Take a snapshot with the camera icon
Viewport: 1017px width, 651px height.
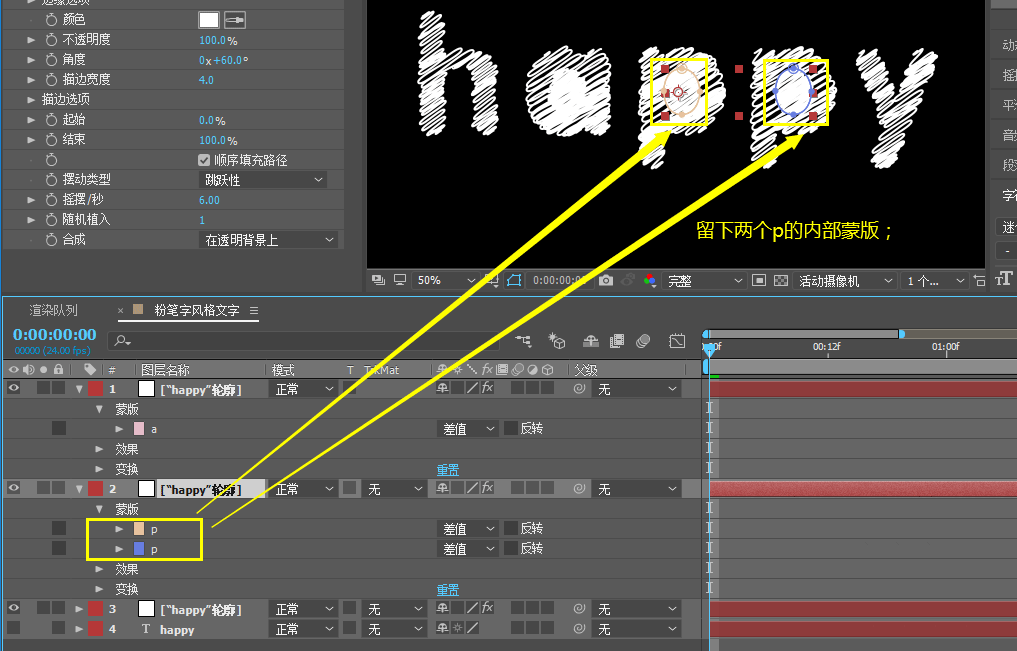click(608, 281)
